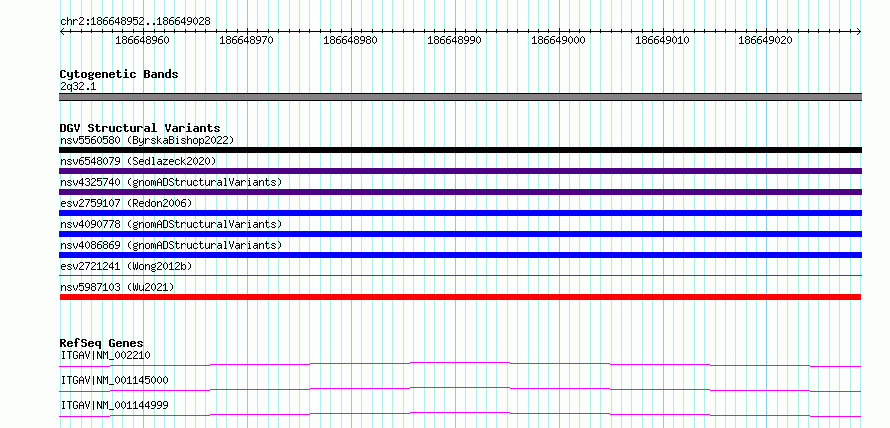Select the Cytogenetic Bands track title
The image size is (890, 428).
pyautogui.click(x=119, y=74)
